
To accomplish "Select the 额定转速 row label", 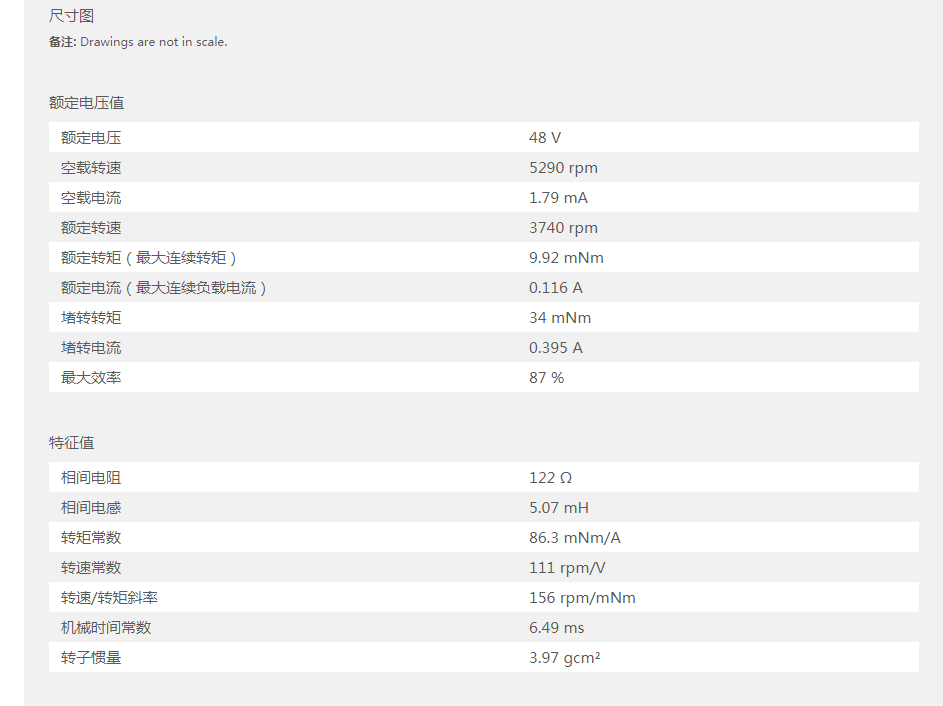I will (91, 228).
